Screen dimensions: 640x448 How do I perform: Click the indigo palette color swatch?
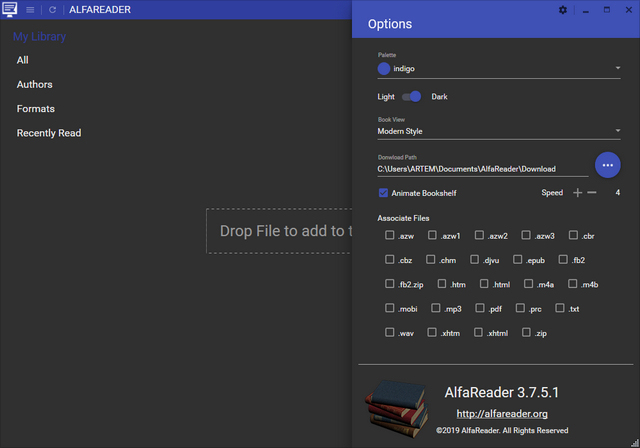tap(384, 69)
